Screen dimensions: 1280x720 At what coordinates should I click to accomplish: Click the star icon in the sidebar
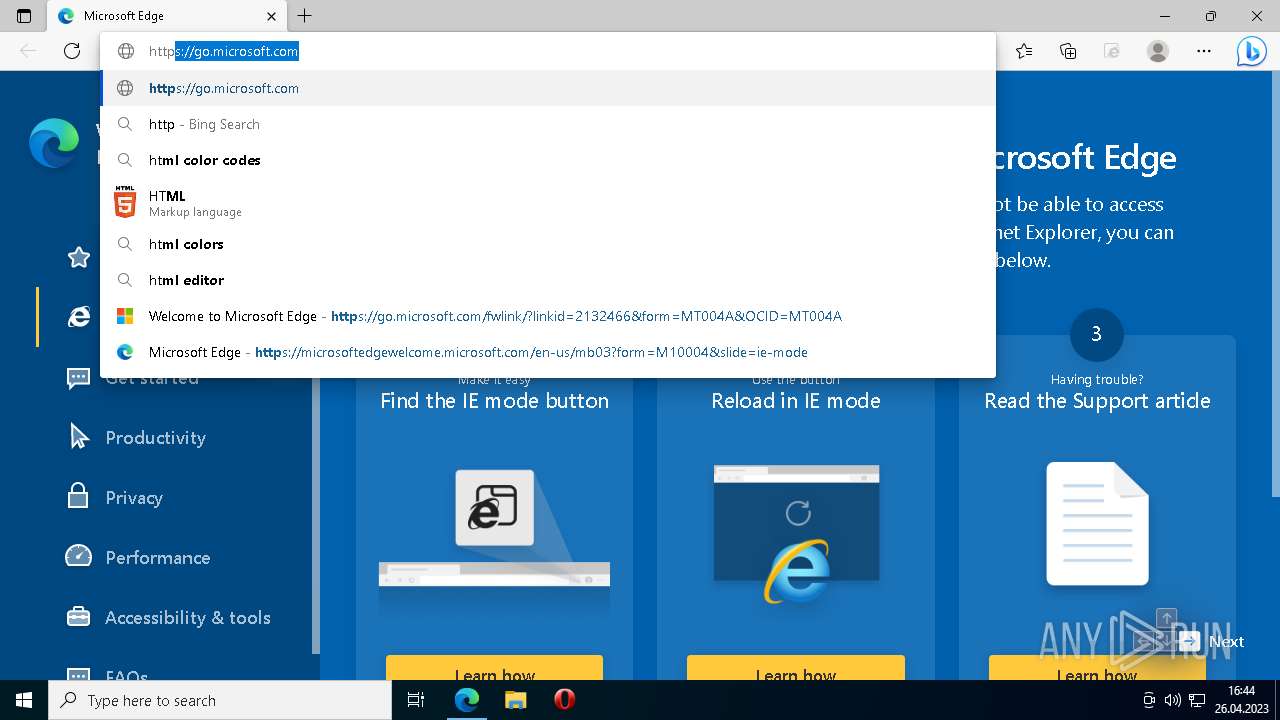pyautogui.click(x=79, y=257)
